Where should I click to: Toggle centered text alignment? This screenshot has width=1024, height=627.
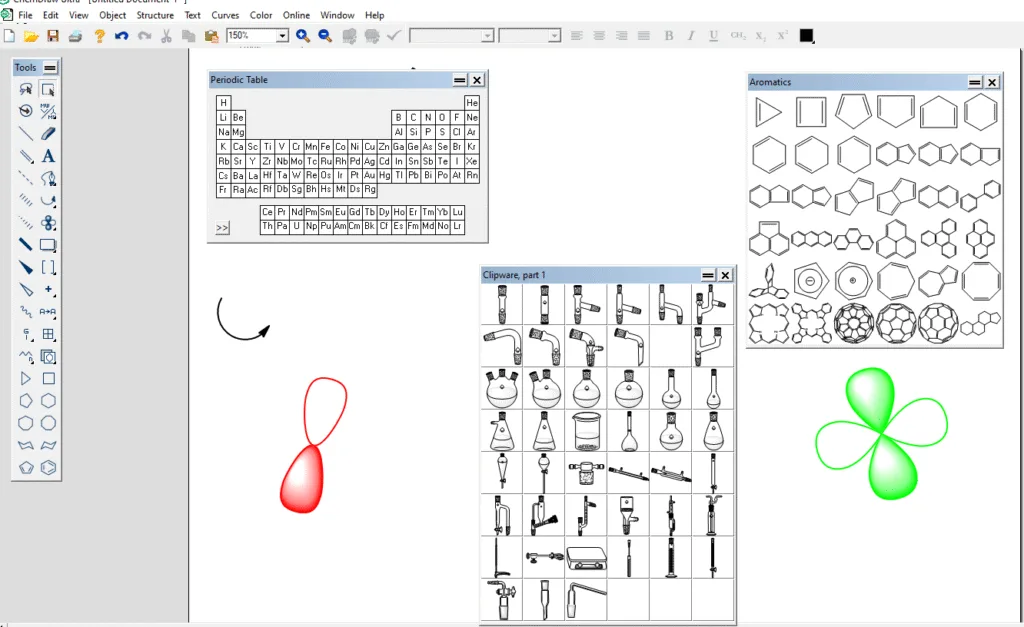coord(599,36)
